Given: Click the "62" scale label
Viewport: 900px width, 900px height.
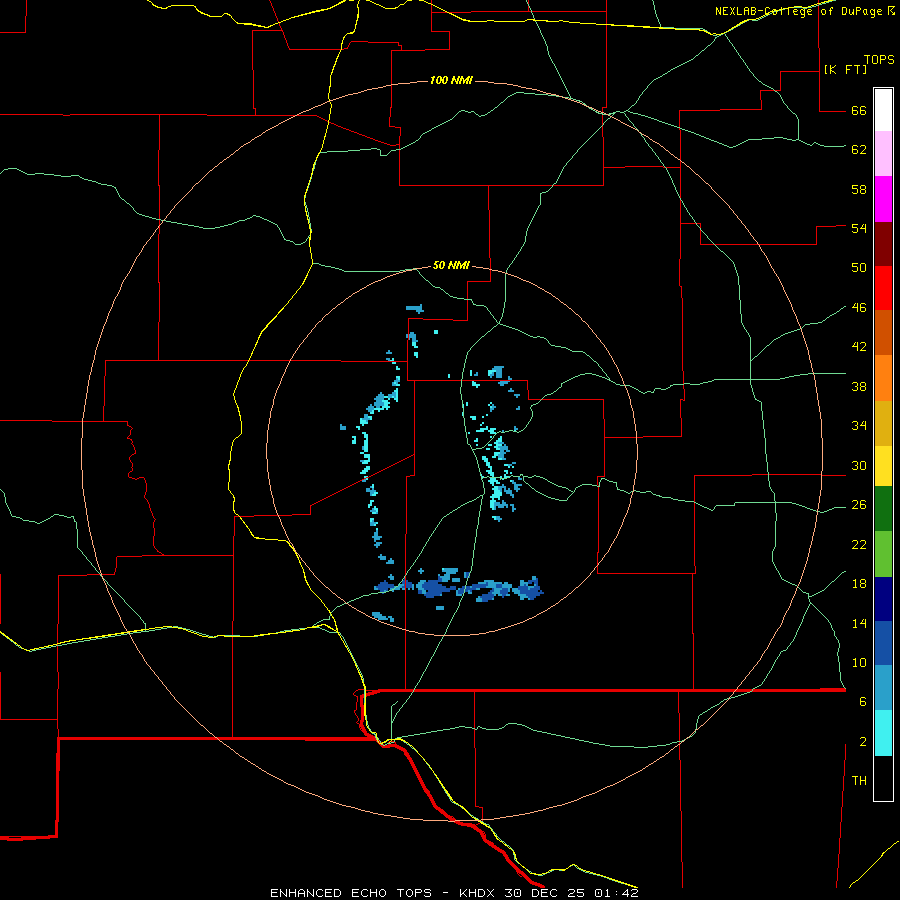Looking at the screenshot, I should pyautogui.click(x=859, y=150).
